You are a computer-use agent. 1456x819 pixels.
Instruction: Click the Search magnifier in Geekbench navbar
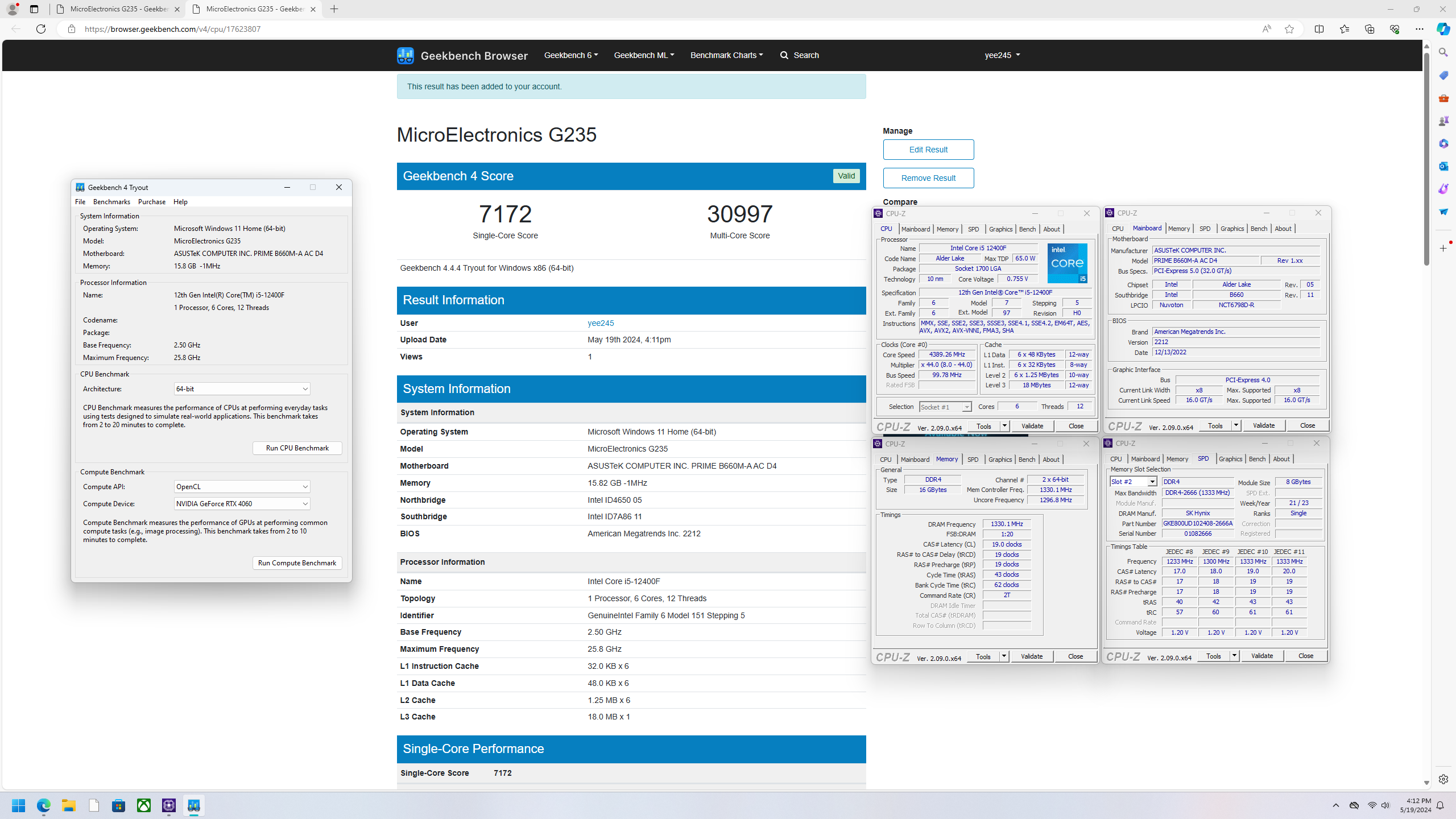[784, 55]
